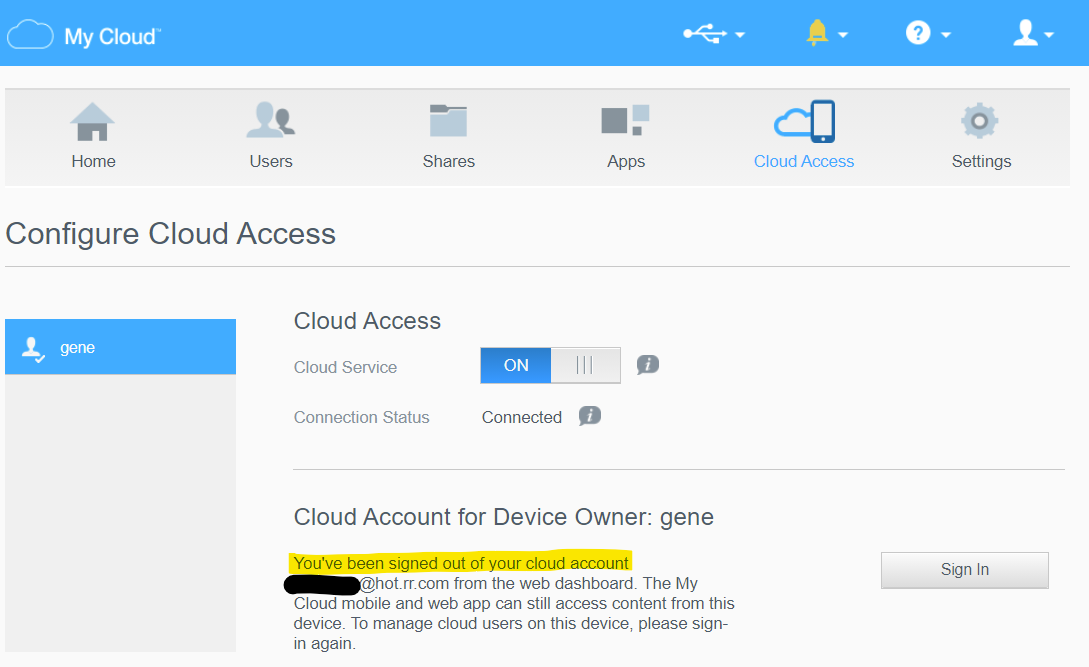Screen dimensions: 1089x667
Task: Open the help question mark icon
Action: click(917, 33)
